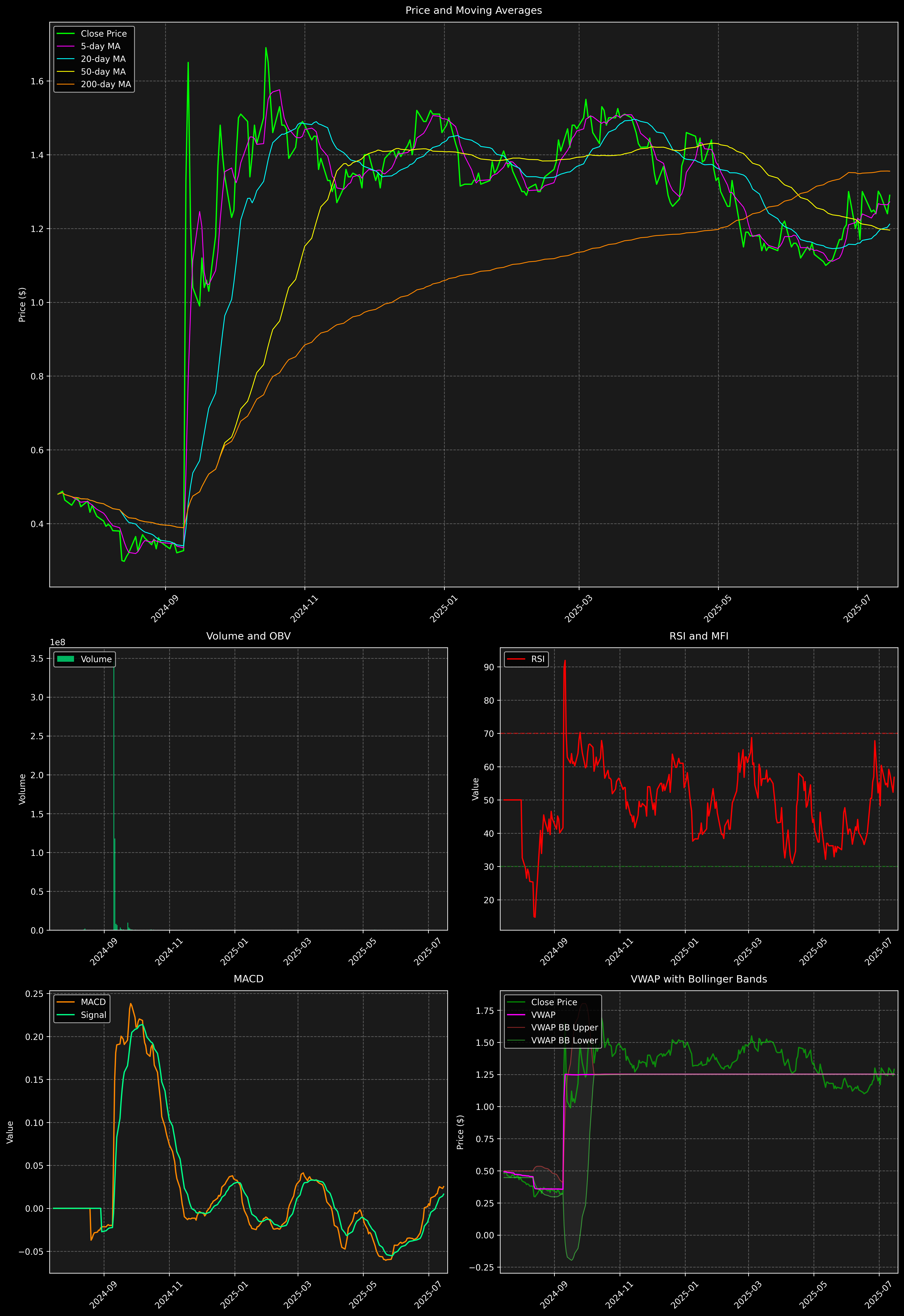Click the '70' tick on the RSI axis
Viewport: 904px width, 1316px height.
point(489,734)
